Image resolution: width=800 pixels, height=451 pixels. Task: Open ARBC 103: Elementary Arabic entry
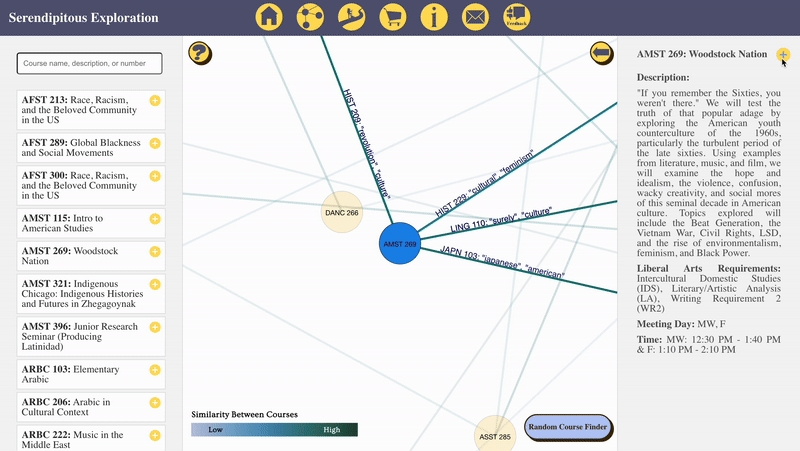coord(91,374)
